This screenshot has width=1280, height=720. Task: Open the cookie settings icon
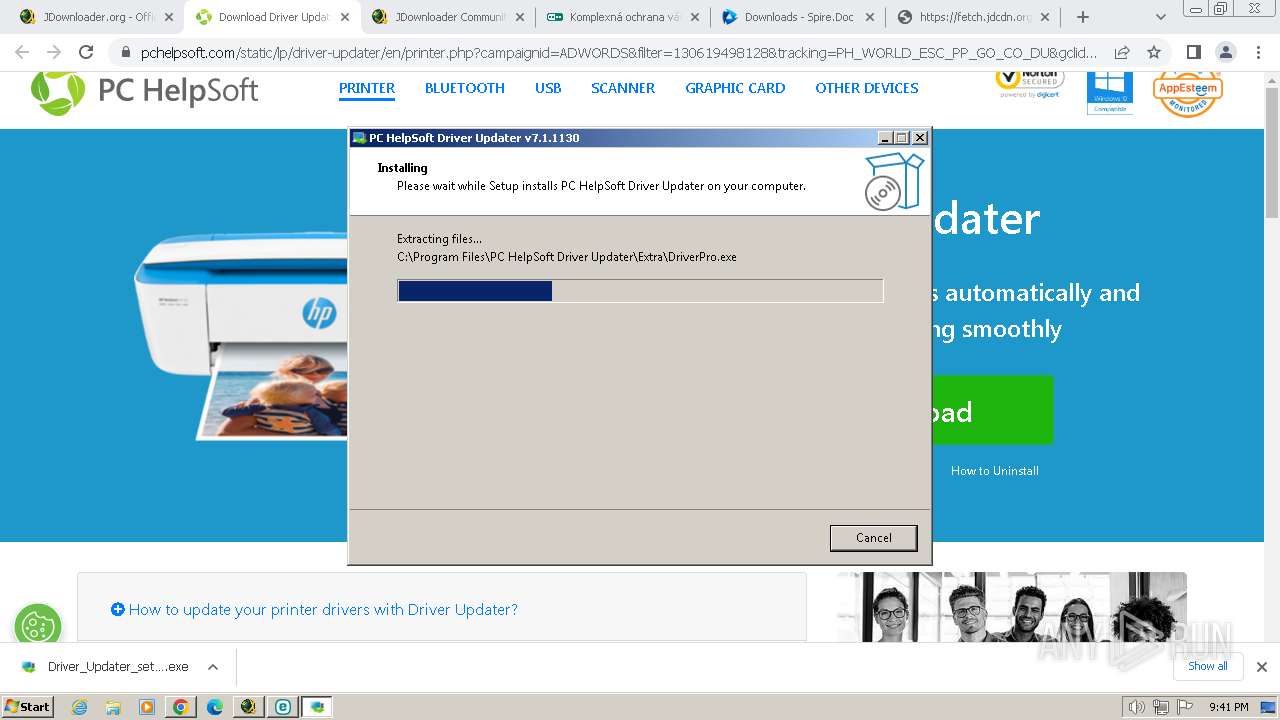pos(38,628)
